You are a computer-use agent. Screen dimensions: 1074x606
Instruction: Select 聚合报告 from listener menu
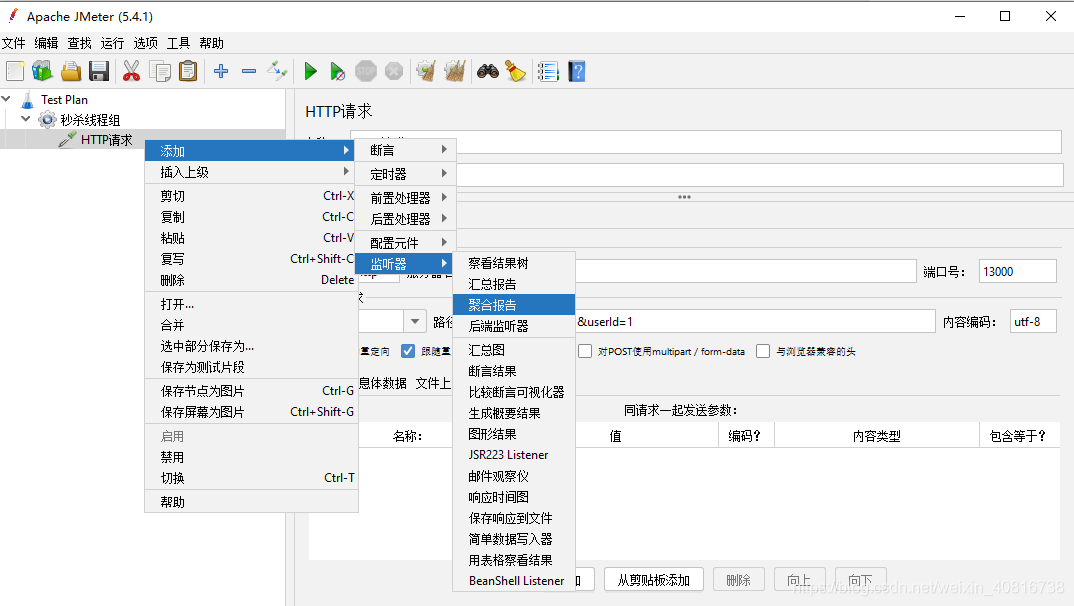(x=514, y=305)
